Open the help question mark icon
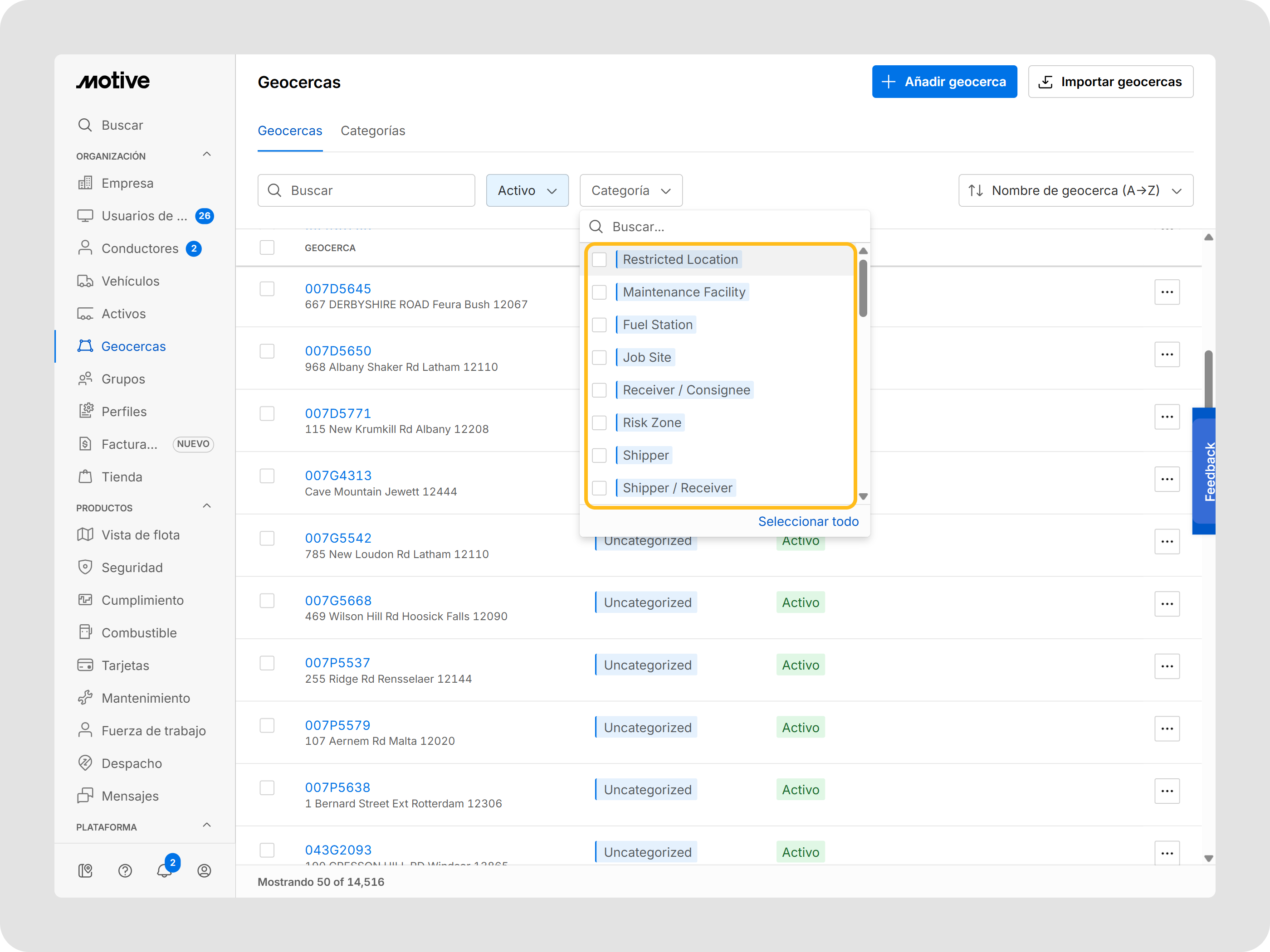Image resolution: width=1270 pixels, height=952 pixels. (125, 870)
